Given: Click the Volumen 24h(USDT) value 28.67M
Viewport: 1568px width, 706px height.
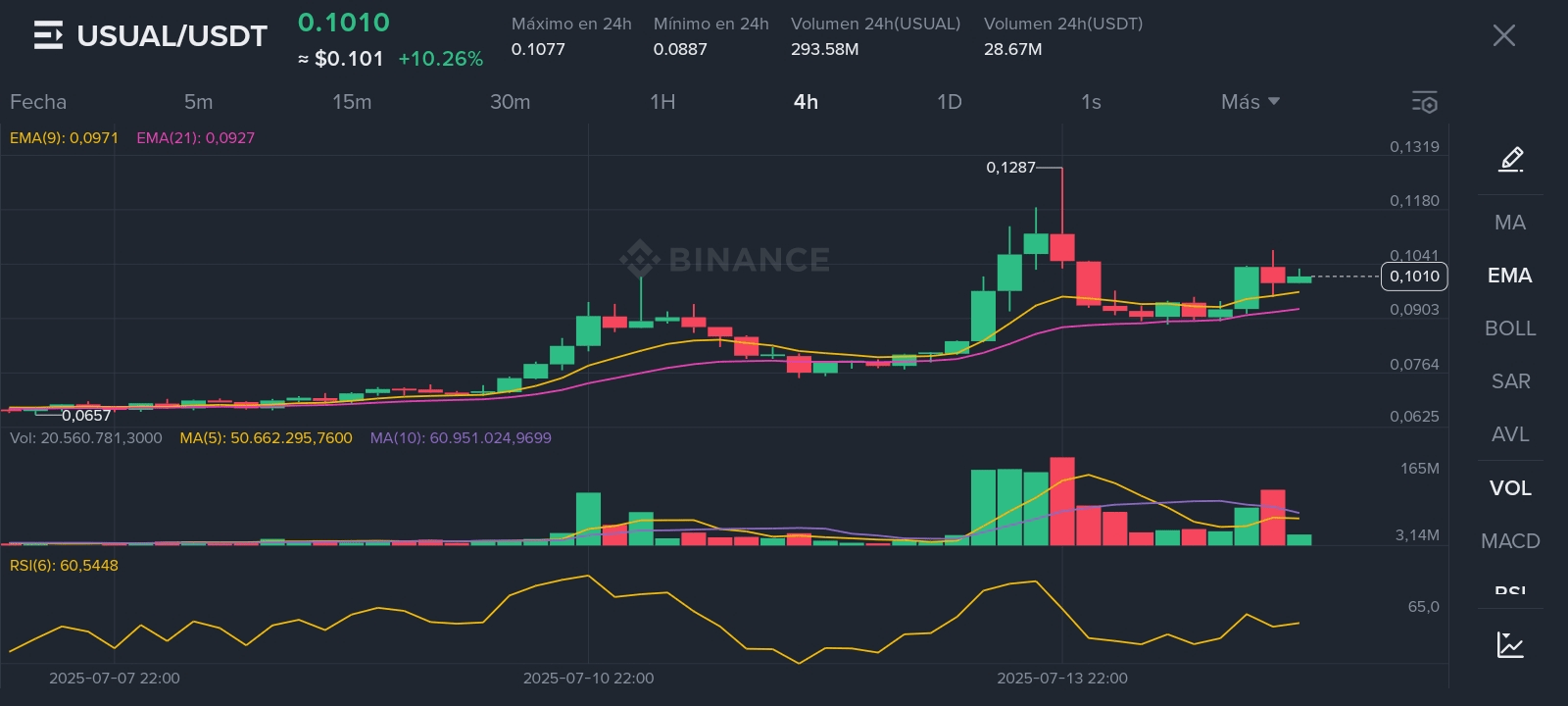Looking at the screenshot, I should click(x=1012, y=49).
